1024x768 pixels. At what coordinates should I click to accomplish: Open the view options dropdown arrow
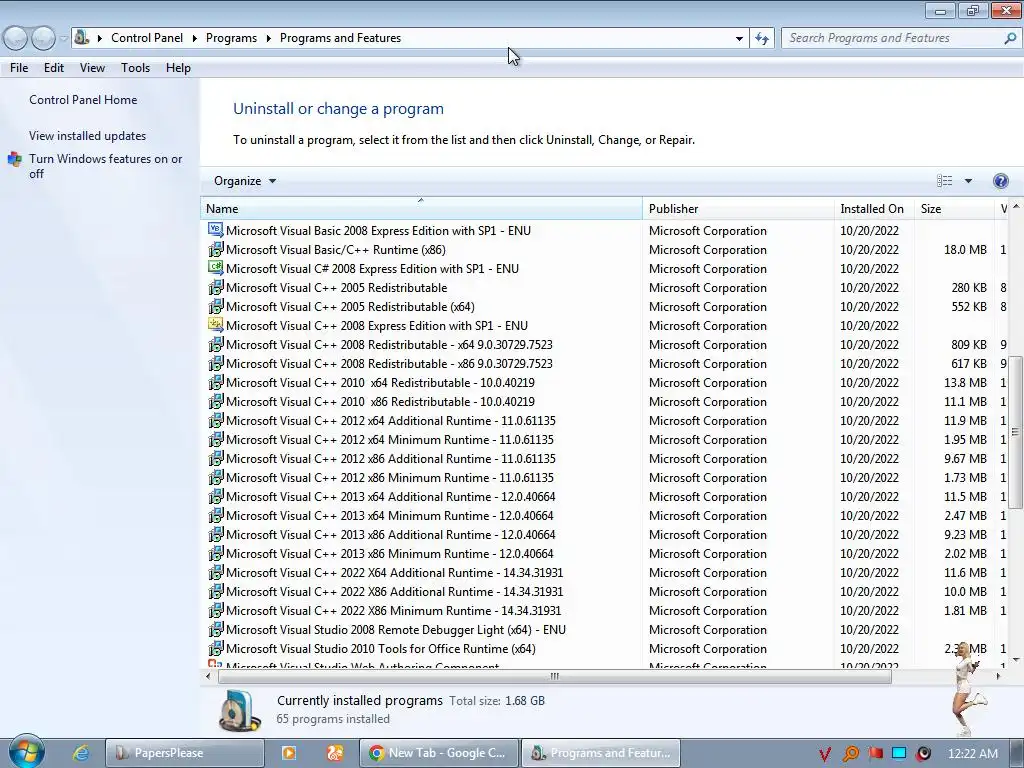point(968,181)
